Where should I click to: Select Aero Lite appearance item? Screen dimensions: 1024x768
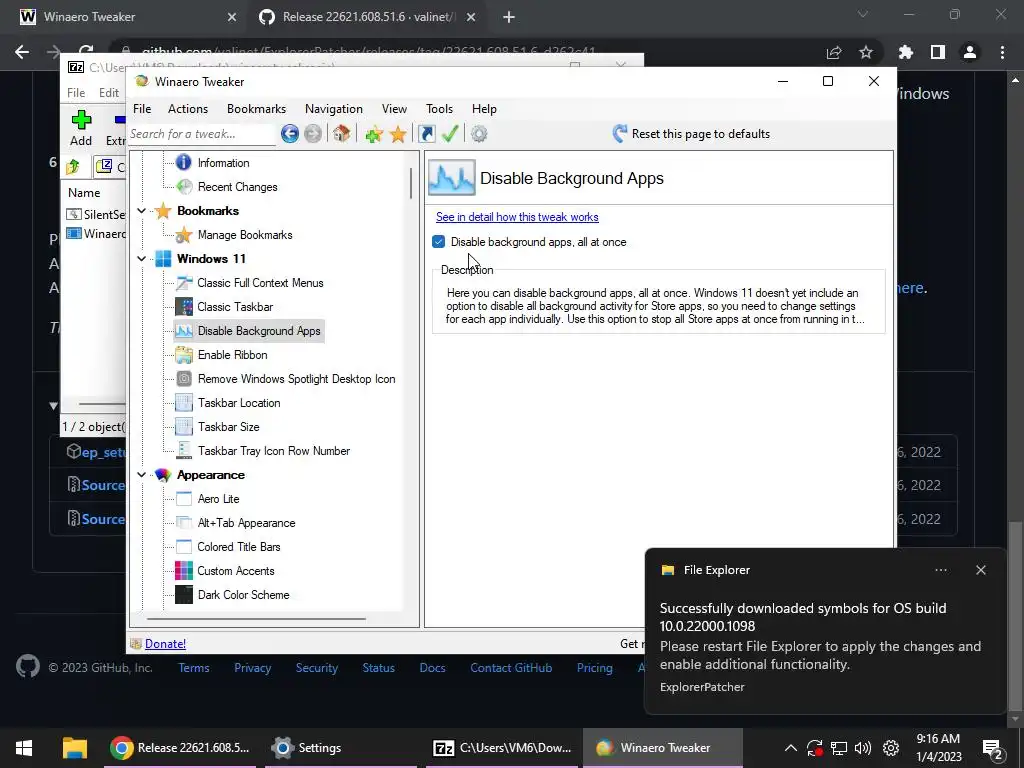(x=218, y=499)
